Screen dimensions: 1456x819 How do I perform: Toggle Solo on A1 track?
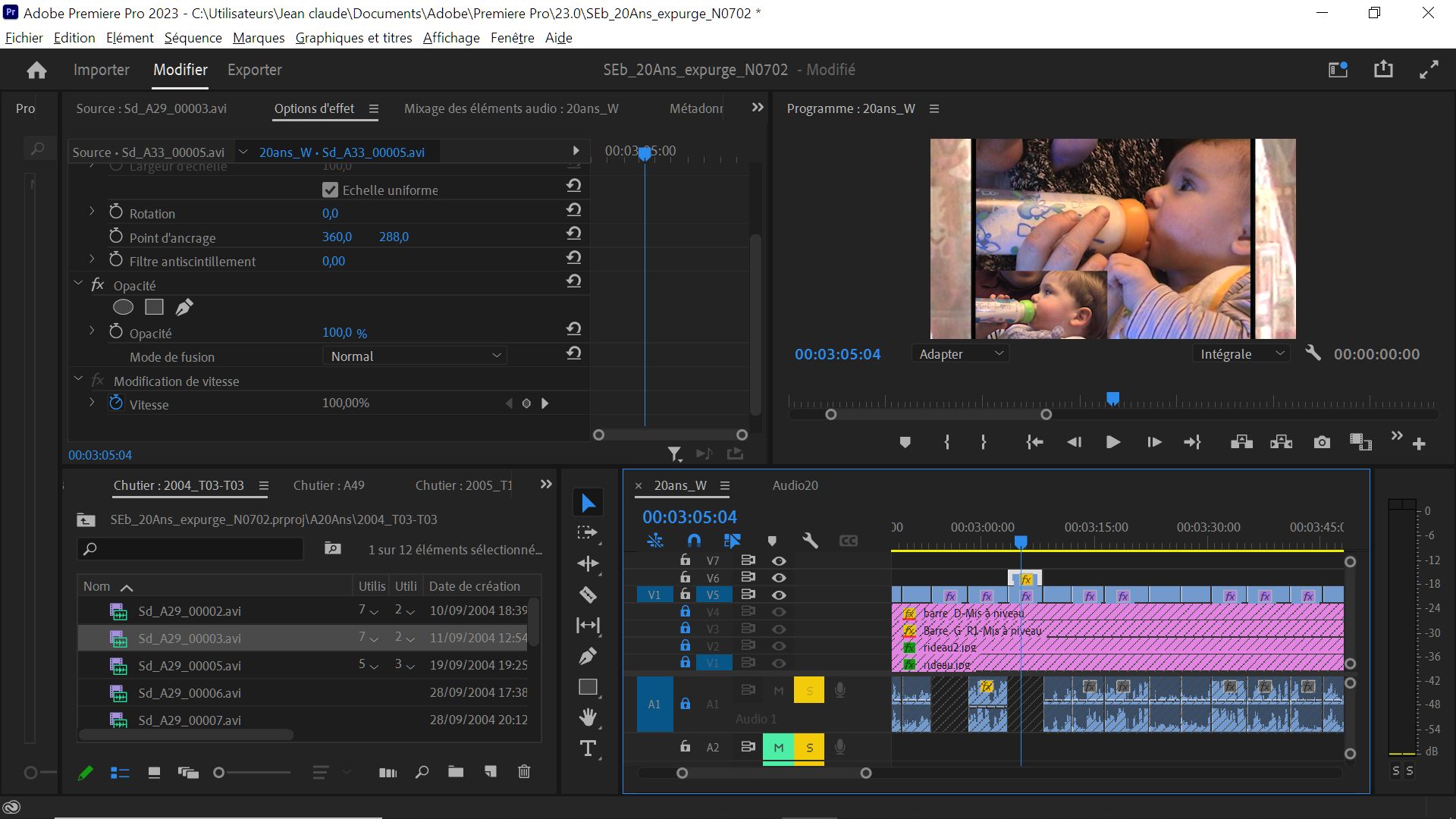pyautogui.click(x=809, y=690)
